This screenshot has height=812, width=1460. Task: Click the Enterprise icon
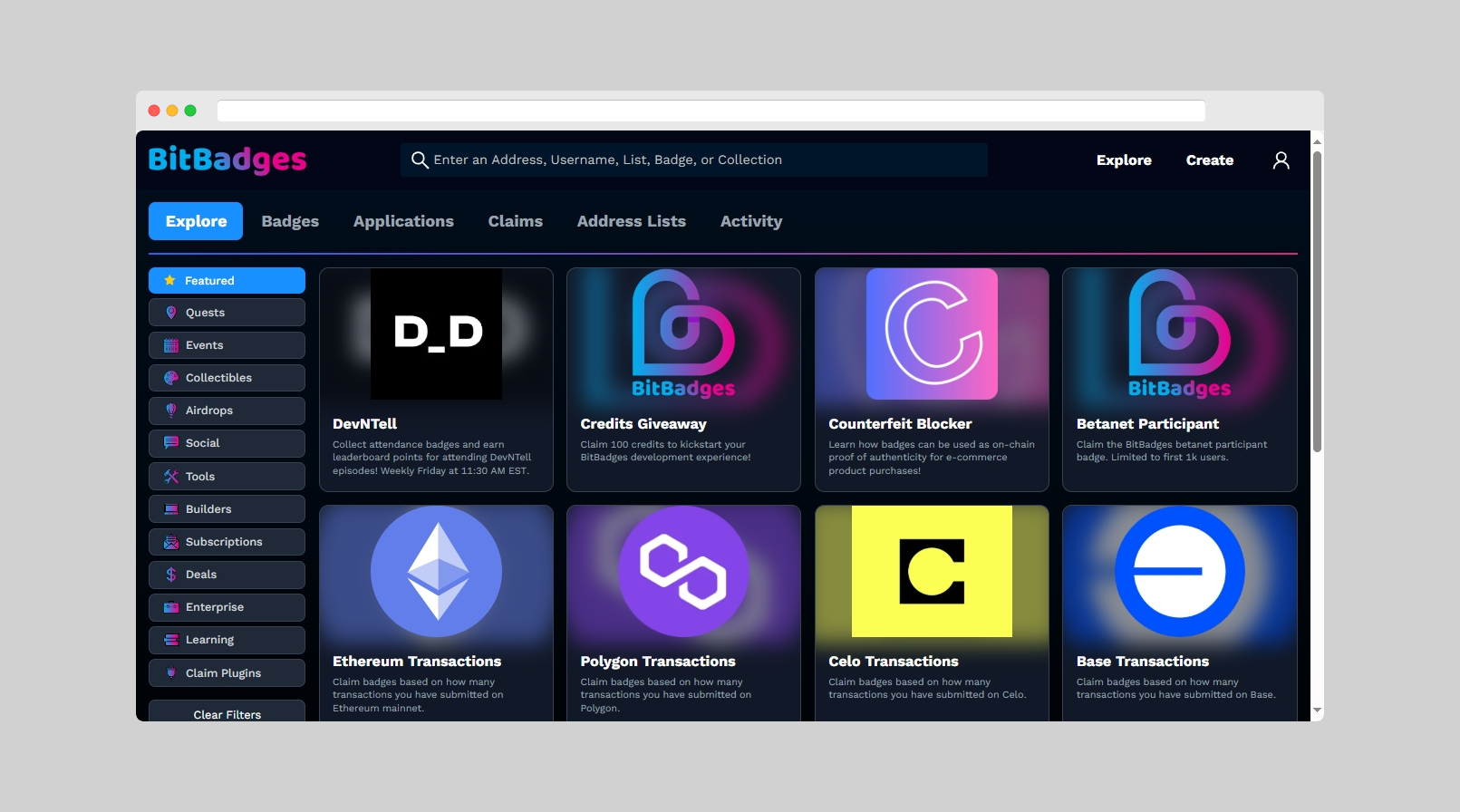(170, 607)
